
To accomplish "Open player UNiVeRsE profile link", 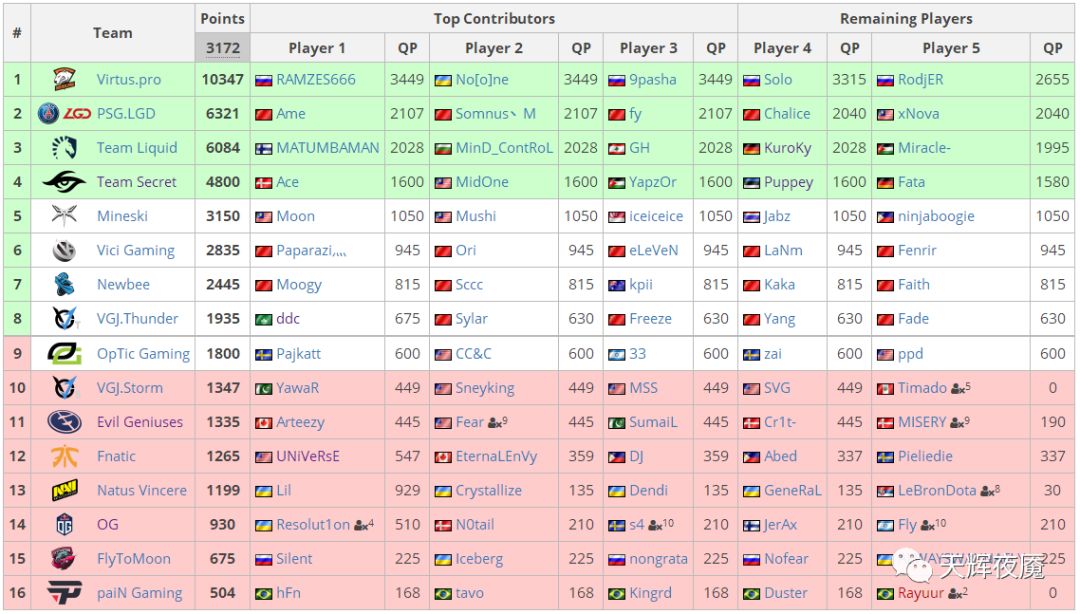I will [308, 456].
